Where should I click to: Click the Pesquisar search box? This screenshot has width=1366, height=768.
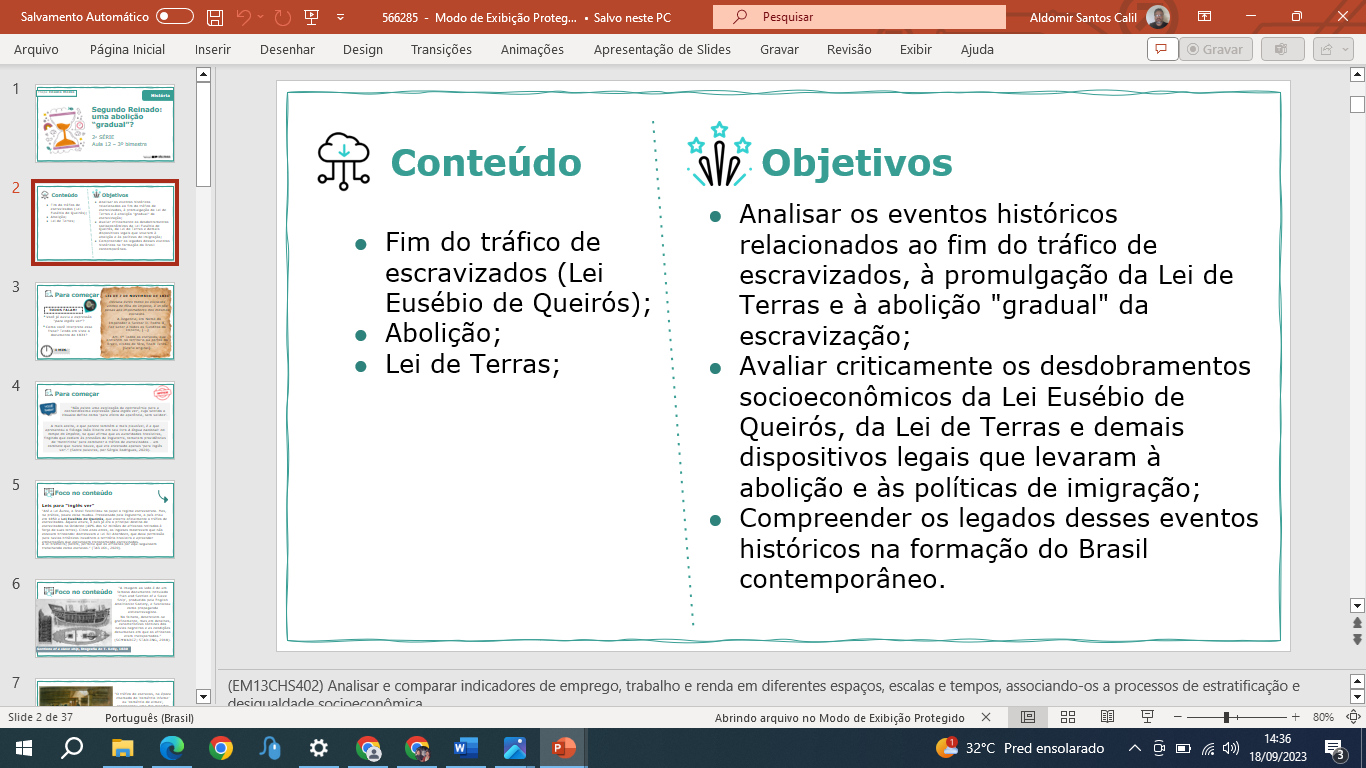pyautogui.click(x=858, y=17)
